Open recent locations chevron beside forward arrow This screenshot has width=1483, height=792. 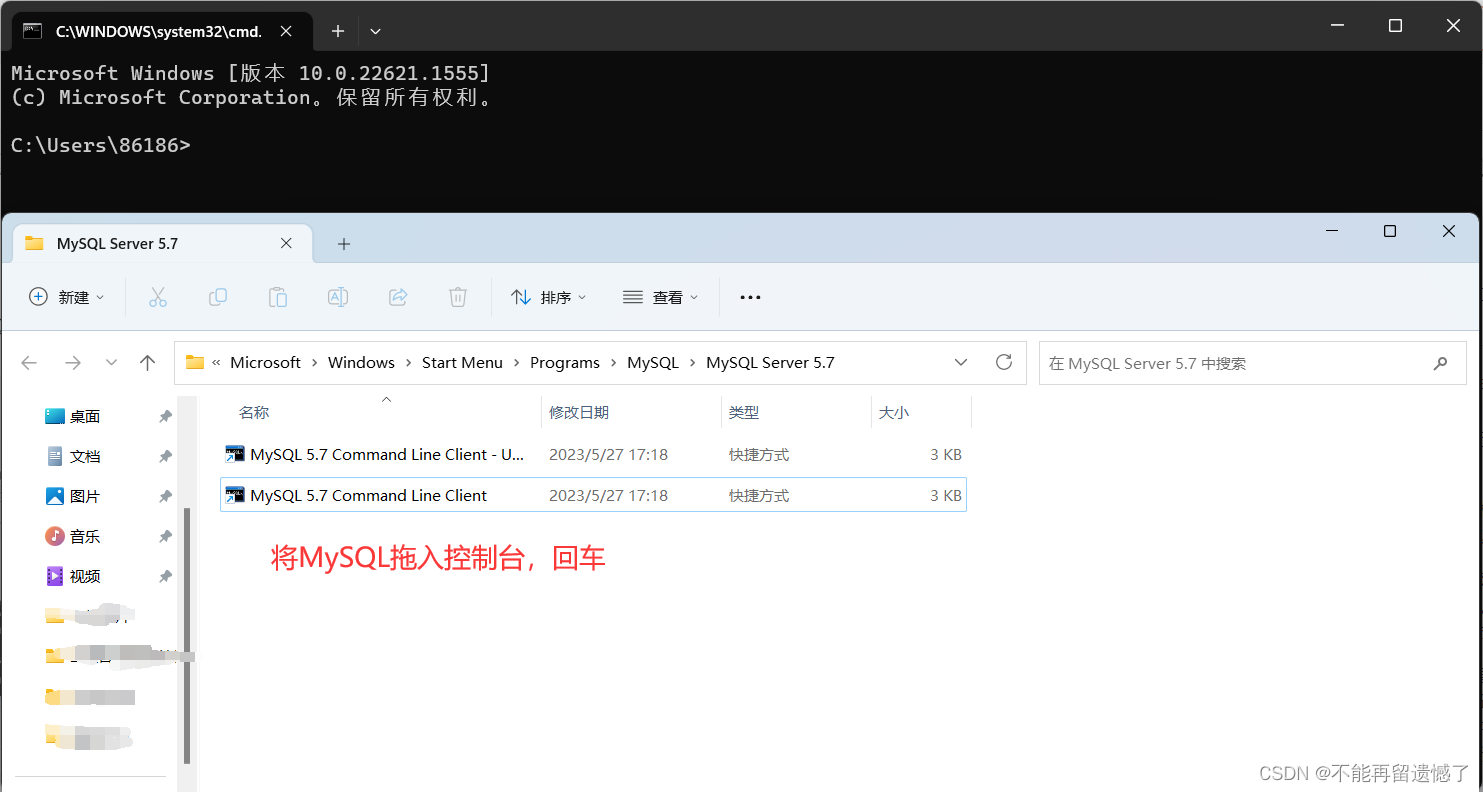click(111, 363)
